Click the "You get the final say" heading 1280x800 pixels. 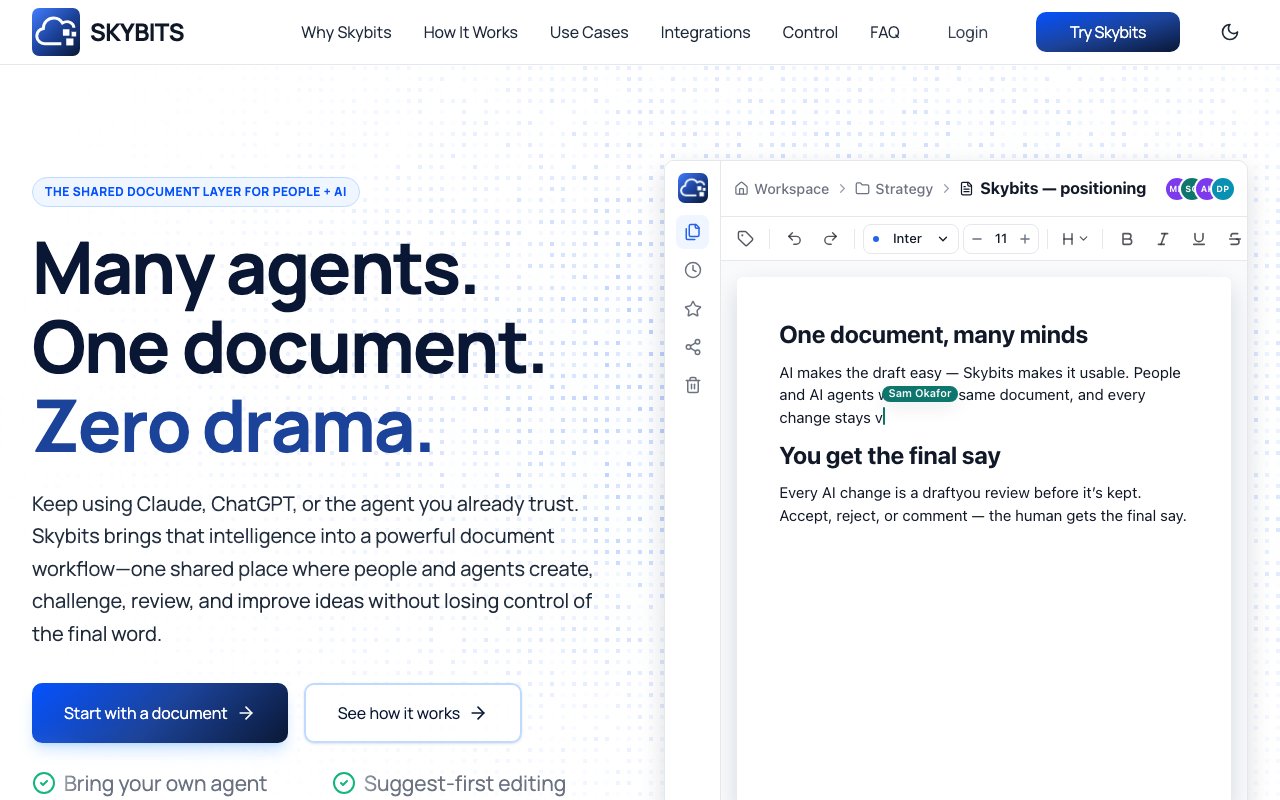point(890,456)
